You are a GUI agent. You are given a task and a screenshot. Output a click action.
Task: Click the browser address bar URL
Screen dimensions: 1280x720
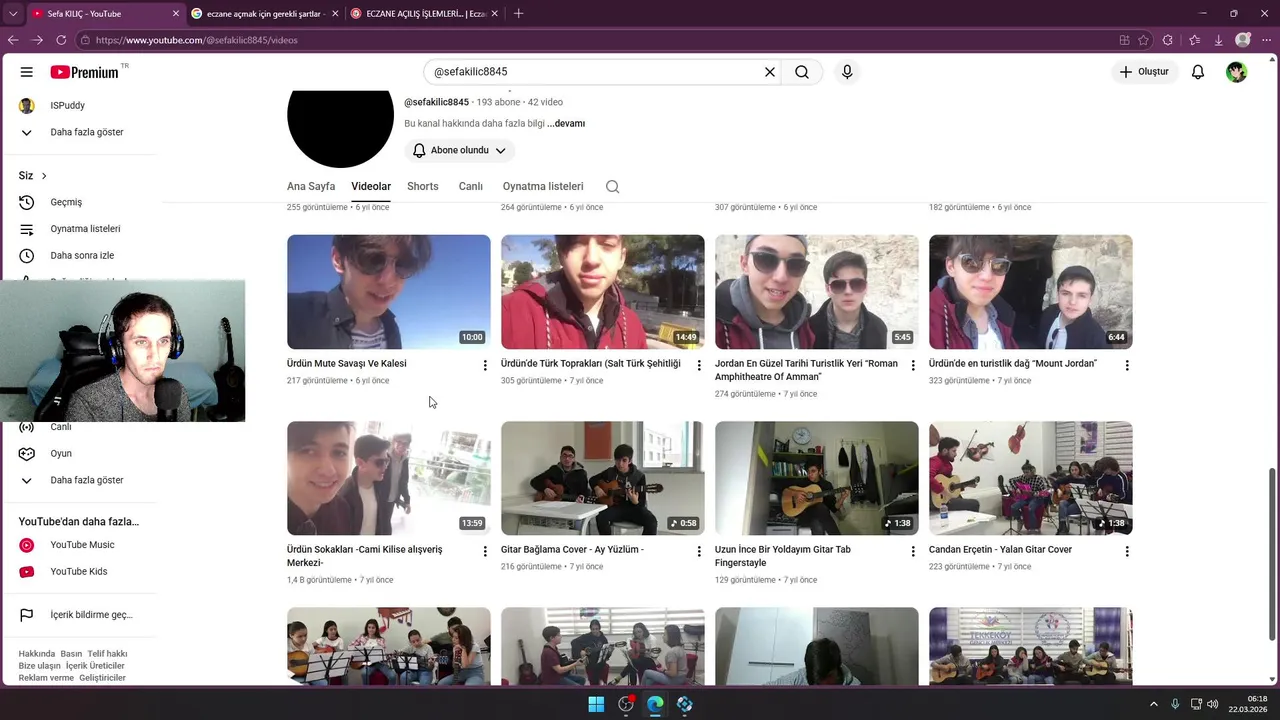[x=197, y=40]
